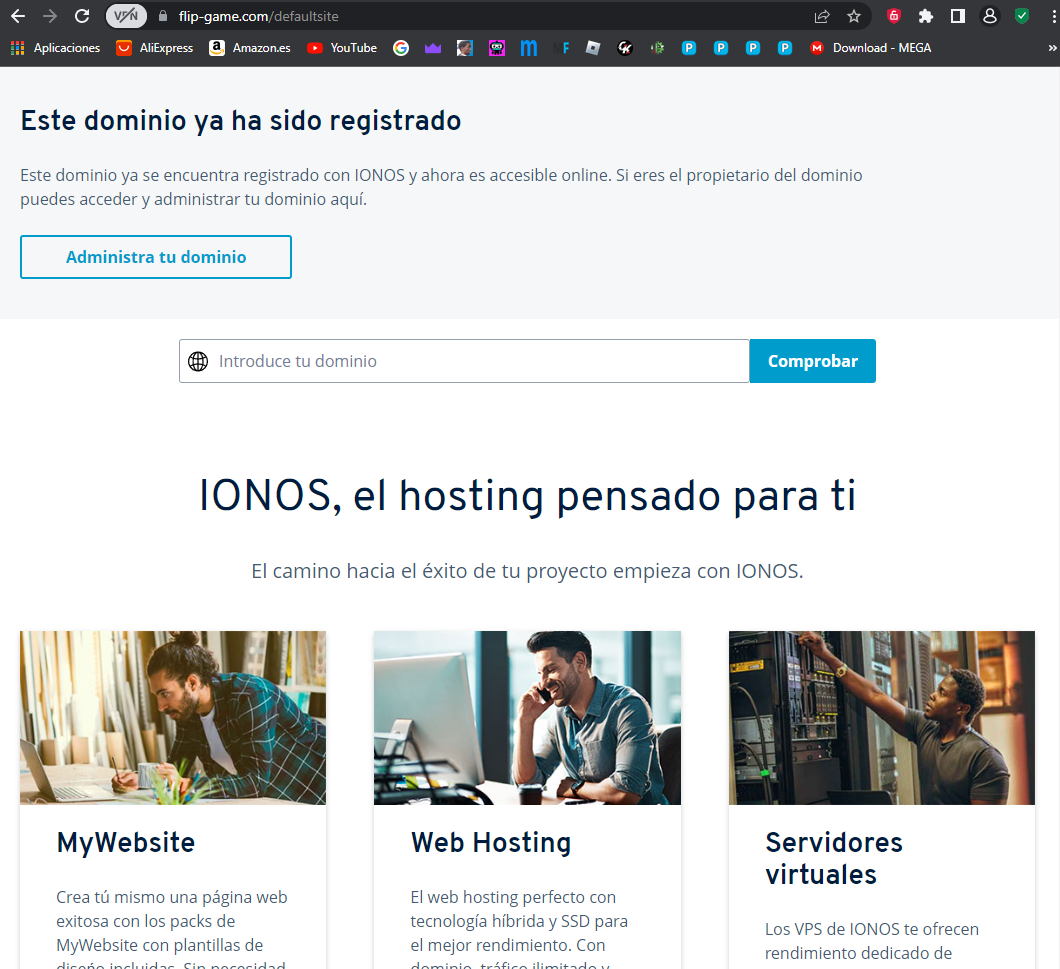This screenshot has width=1060, height=969.
Task: Click the Comprobar button
Action: (813, 361)
